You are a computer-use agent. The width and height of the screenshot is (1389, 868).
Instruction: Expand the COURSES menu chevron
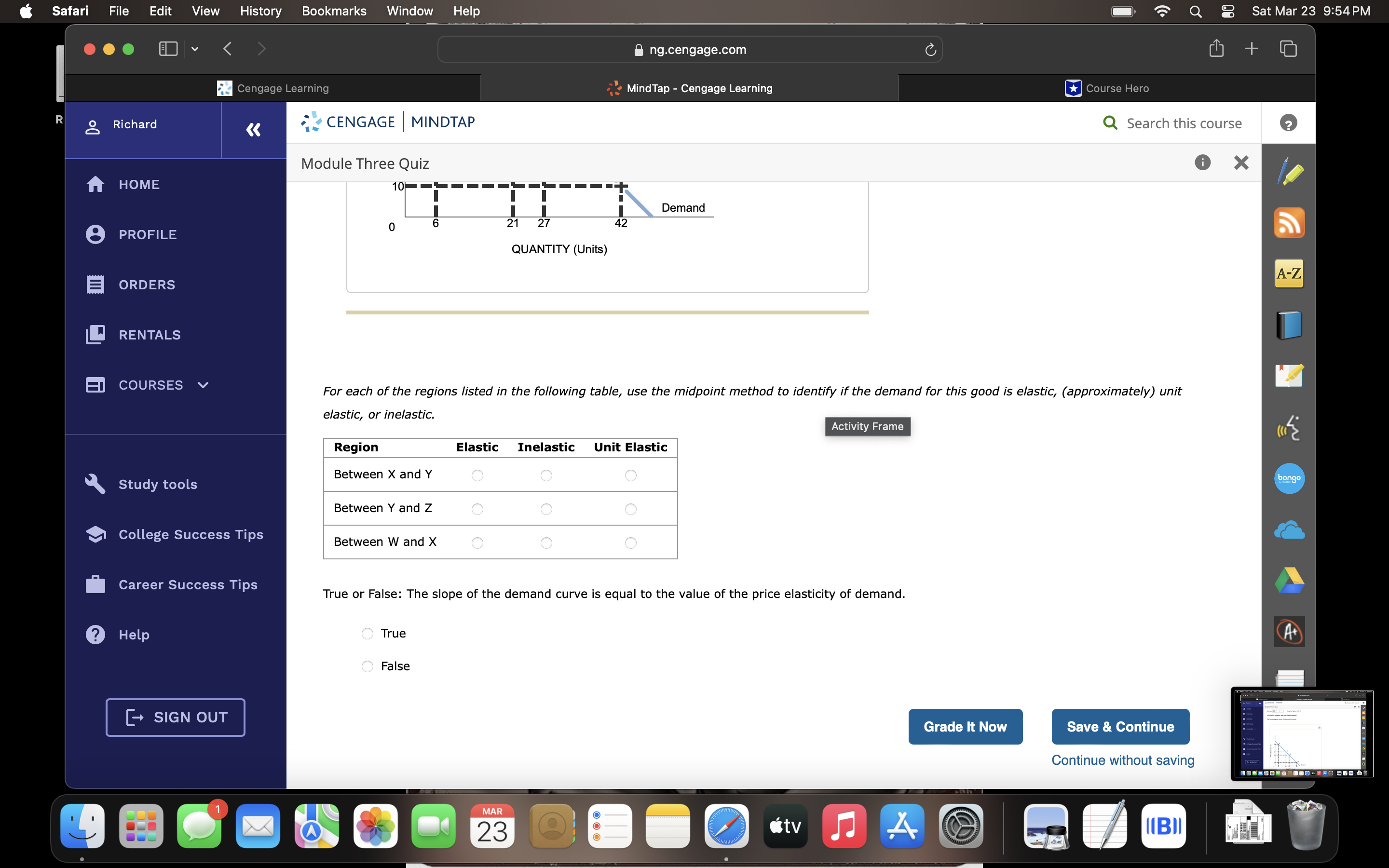coord(203,385)
